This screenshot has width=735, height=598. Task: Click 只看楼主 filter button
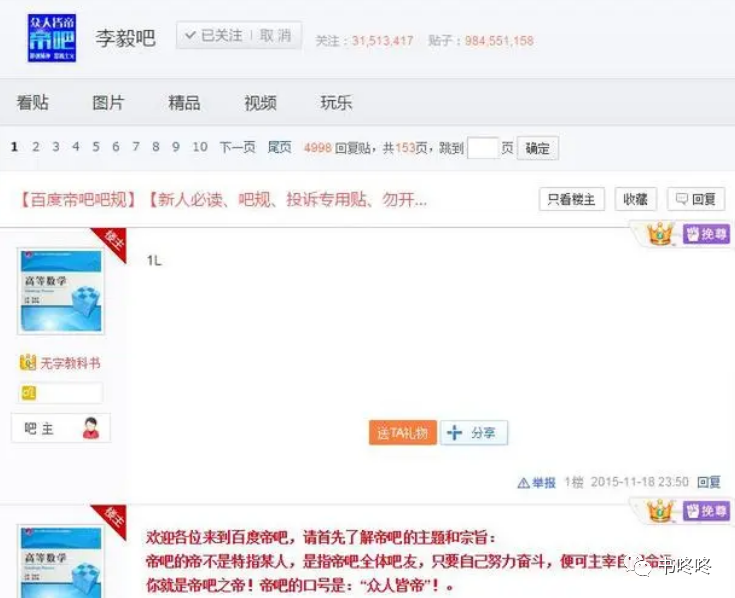coord(571,199)
